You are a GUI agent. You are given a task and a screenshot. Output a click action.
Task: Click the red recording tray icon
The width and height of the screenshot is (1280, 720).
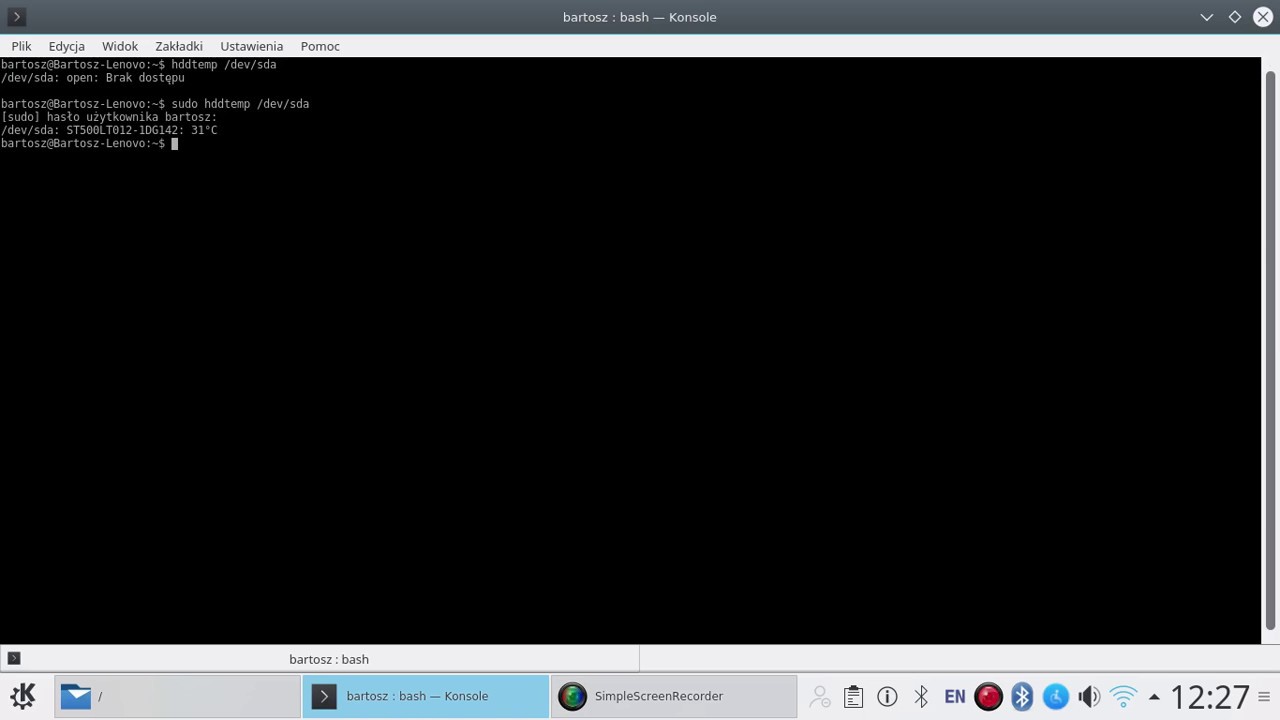[x=988, y=696]
